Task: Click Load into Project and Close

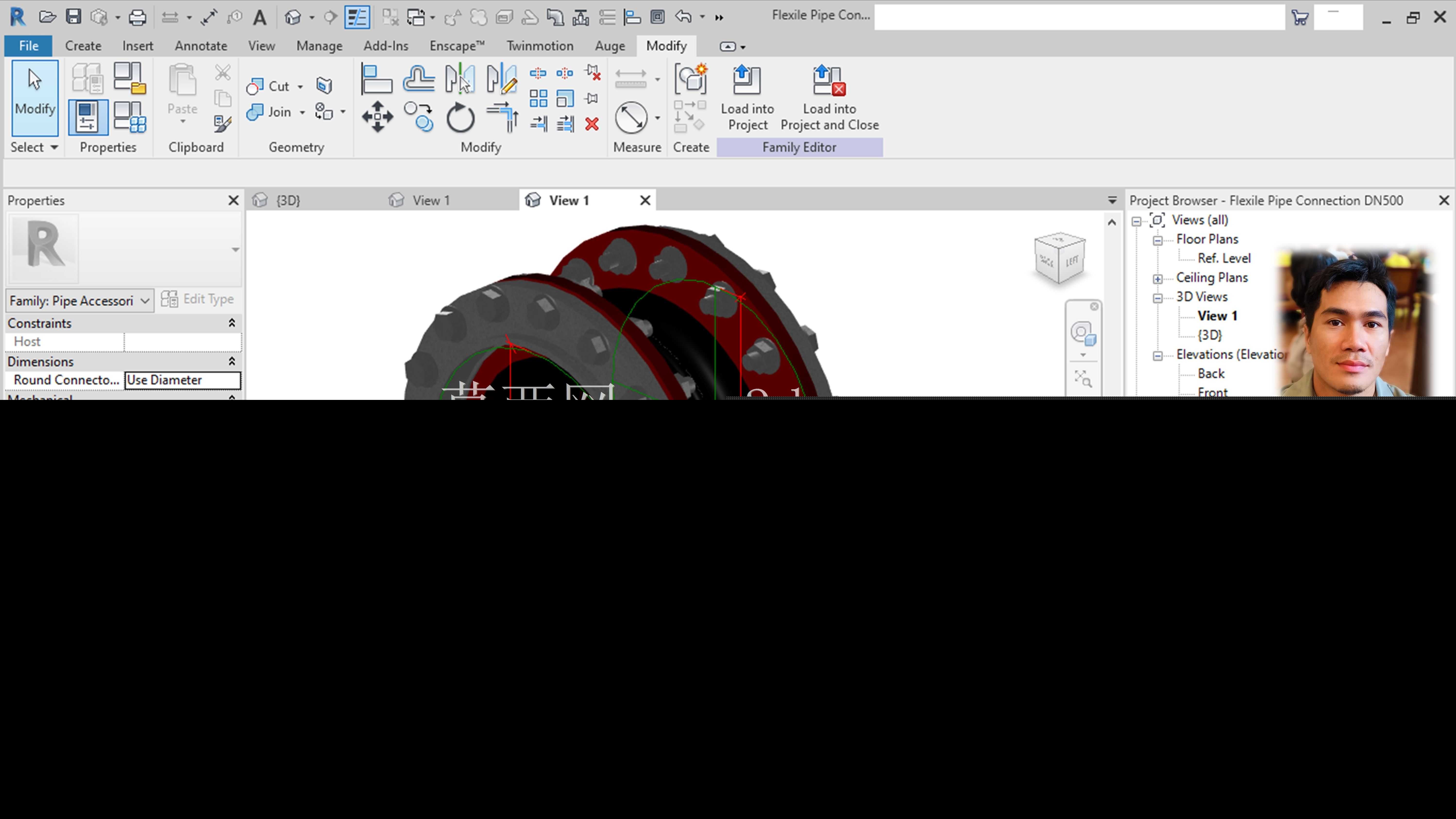Action: [x=829, y=98]
